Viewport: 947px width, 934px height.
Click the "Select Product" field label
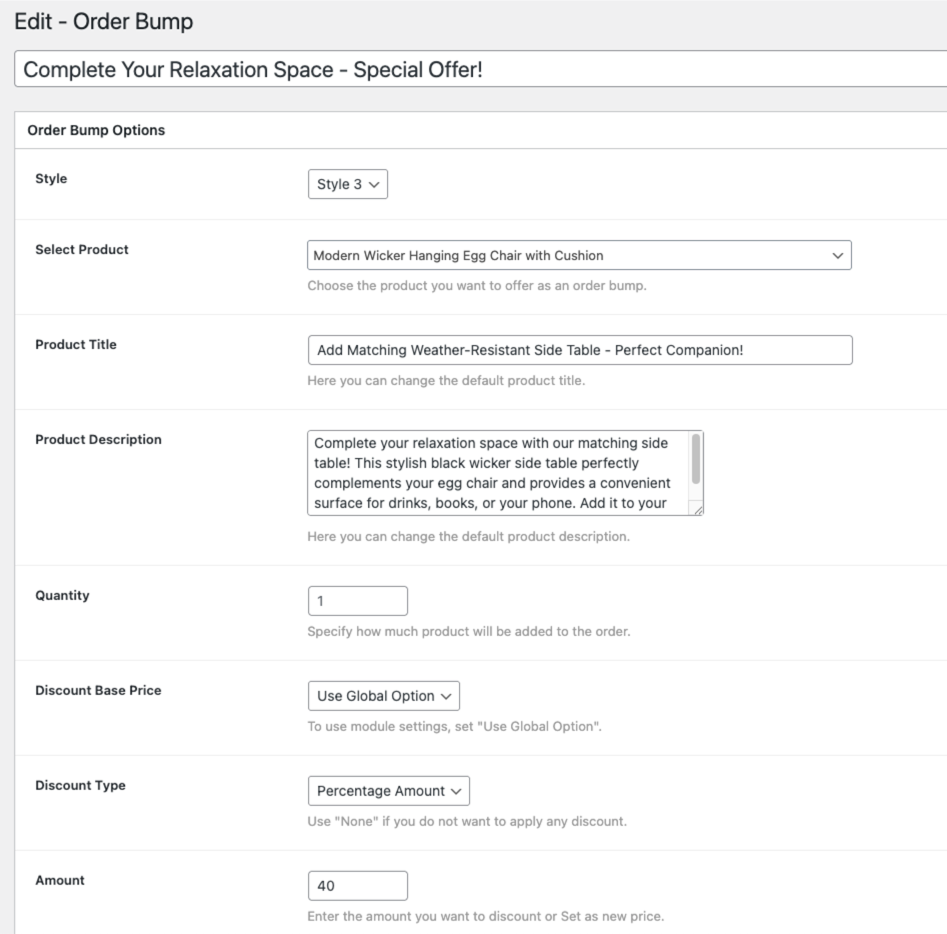pyautogui.click(x=82, y=249)
